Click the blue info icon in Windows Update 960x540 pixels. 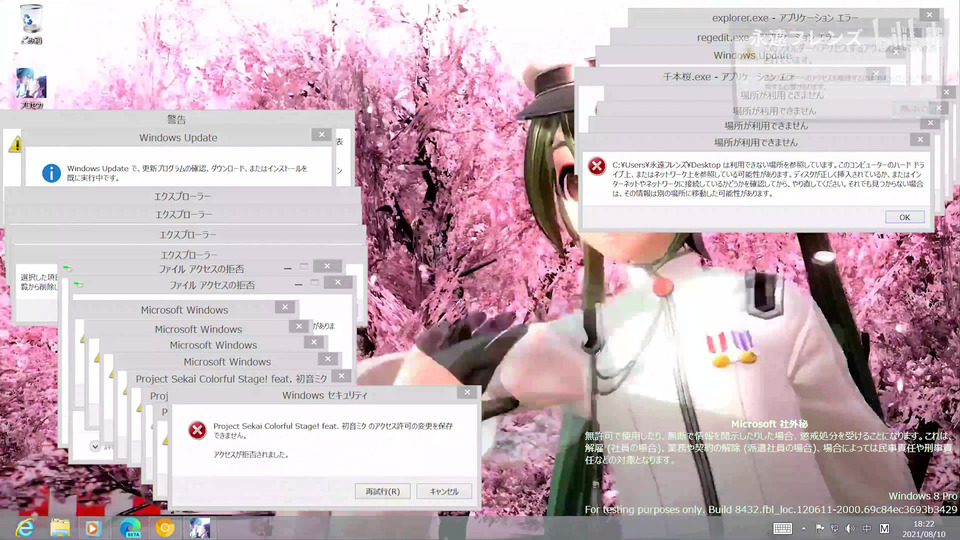pyautogui.click(x=51, y=173)
